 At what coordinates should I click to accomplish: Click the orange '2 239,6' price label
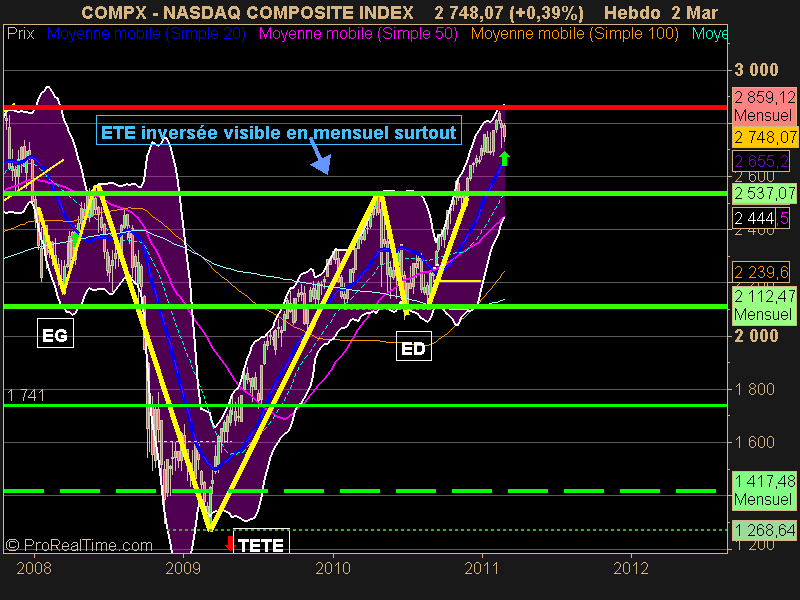(761, 272)
